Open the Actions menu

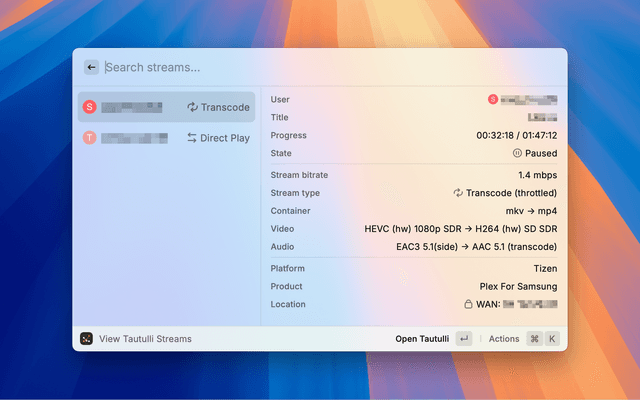[504, 339]
